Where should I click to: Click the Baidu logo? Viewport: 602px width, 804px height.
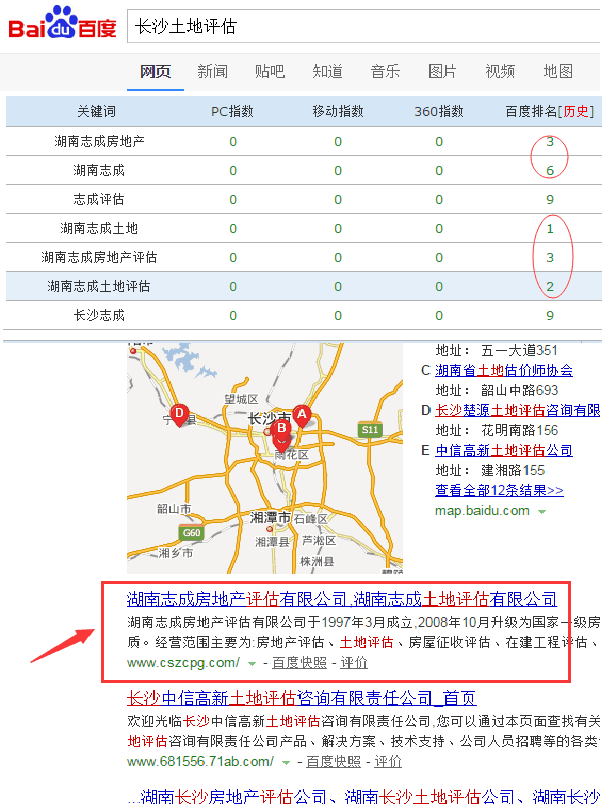[x=62, y=25]
